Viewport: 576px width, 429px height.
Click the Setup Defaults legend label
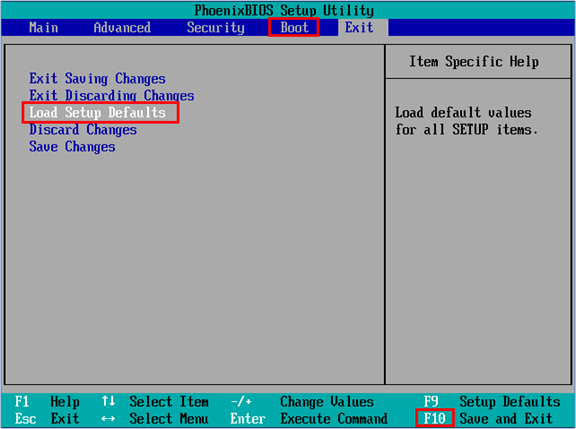(510, 401)
